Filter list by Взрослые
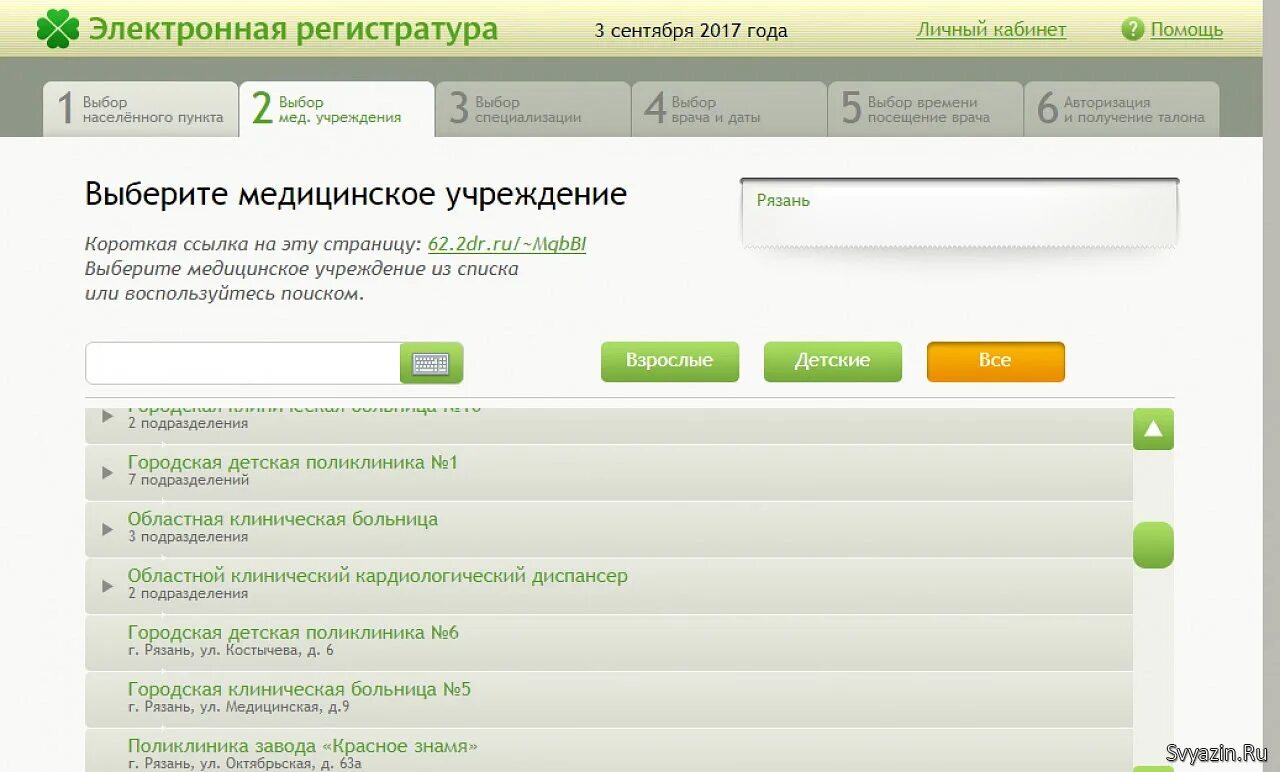Screen dimensions: 1280x772 670,361
